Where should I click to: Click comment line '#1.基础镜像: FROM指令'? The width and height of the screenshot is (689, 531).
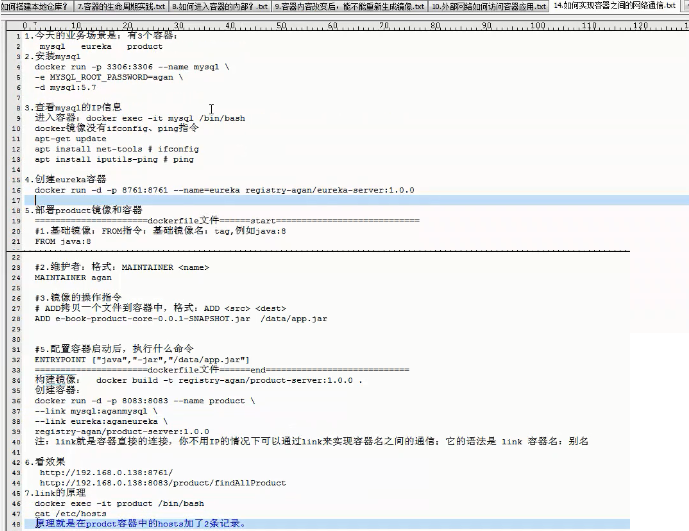coord(160,231)
